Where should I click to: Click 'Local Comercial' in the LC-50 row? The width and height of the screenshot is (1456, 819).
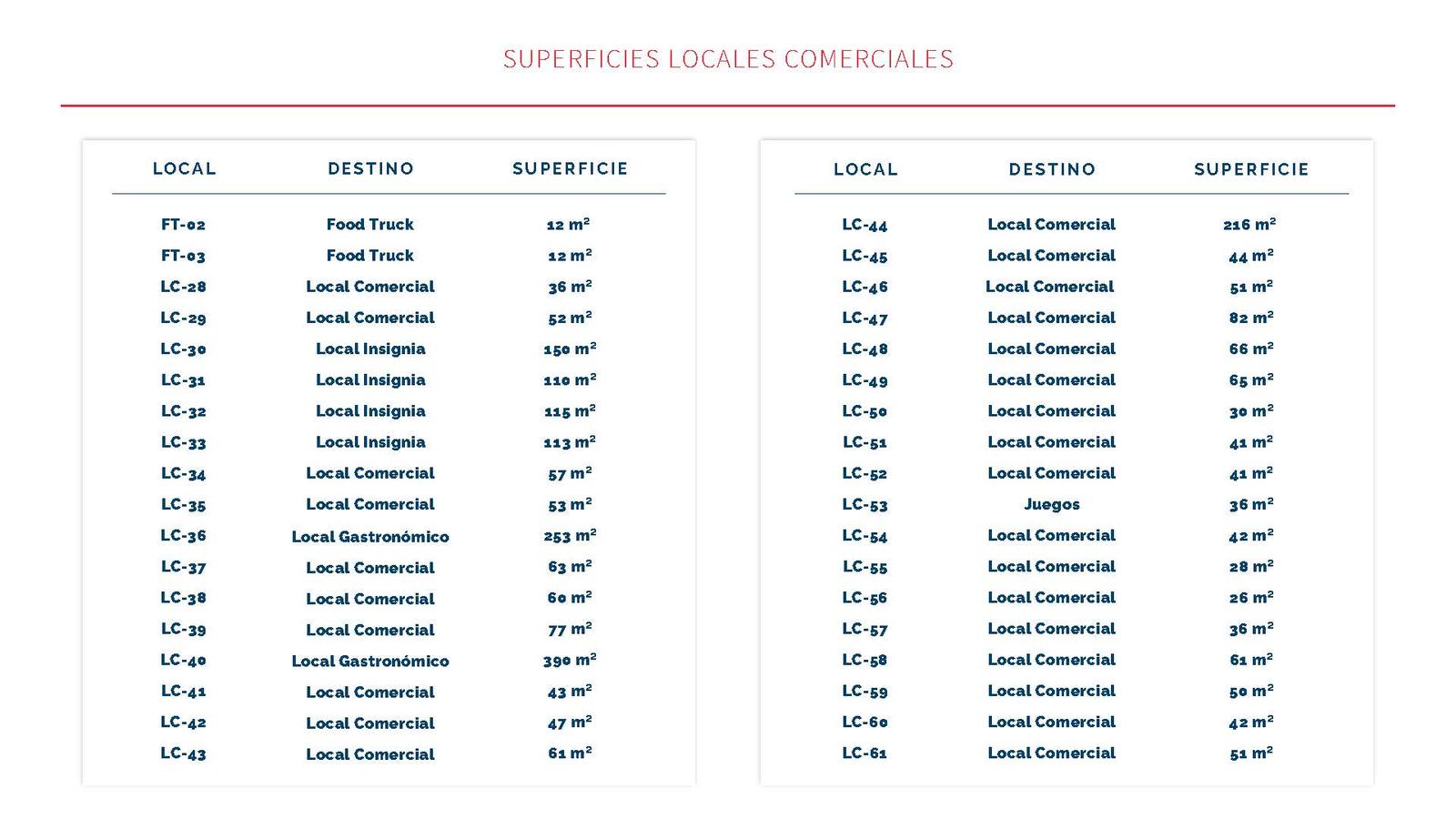click(1051, 411)
